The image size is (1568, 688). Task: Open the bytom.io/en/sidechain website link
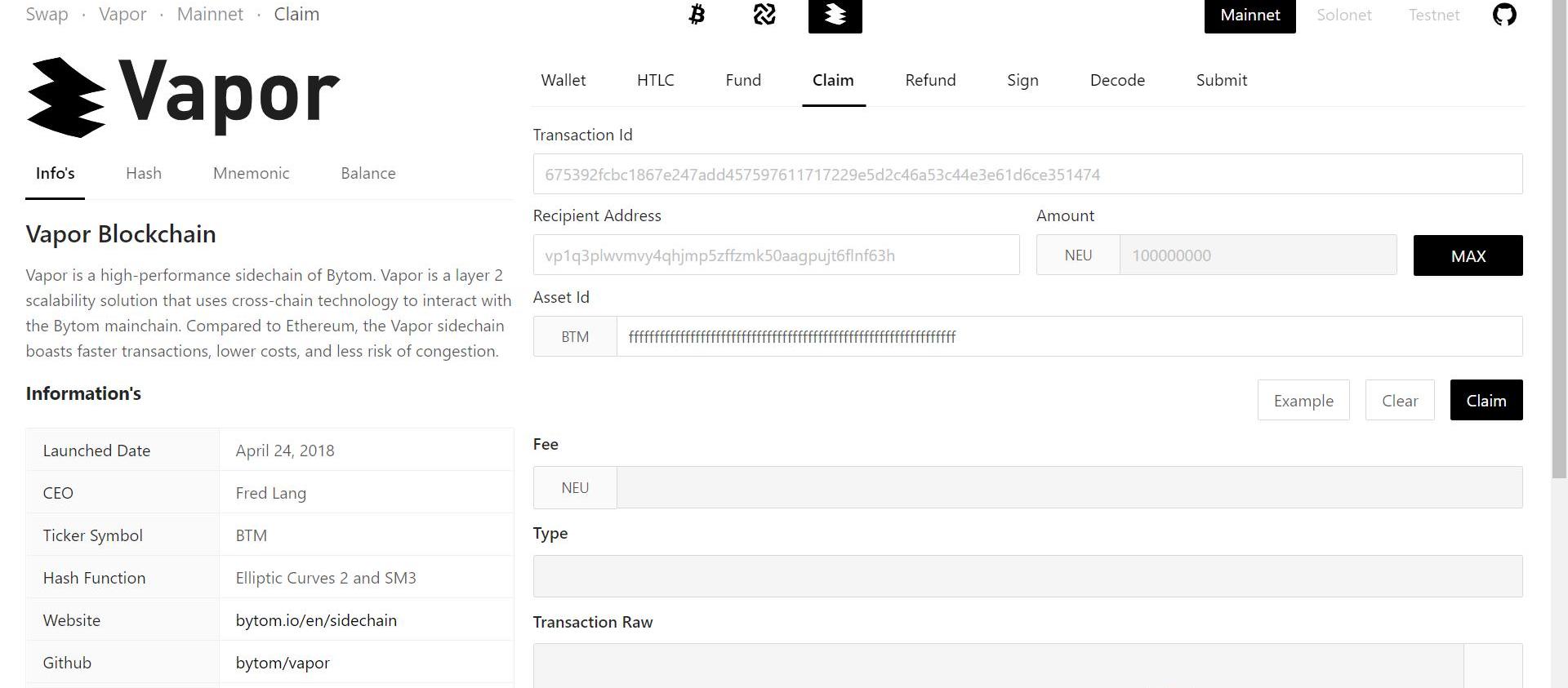pyautogui.click(x=316, y=620)
